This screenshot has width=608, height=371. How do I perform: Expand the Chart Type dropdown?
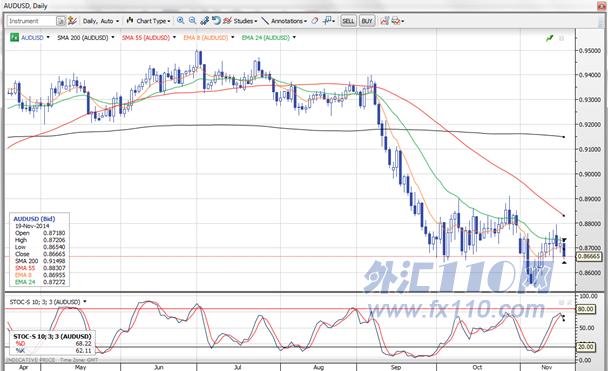[x=149, y=21]
